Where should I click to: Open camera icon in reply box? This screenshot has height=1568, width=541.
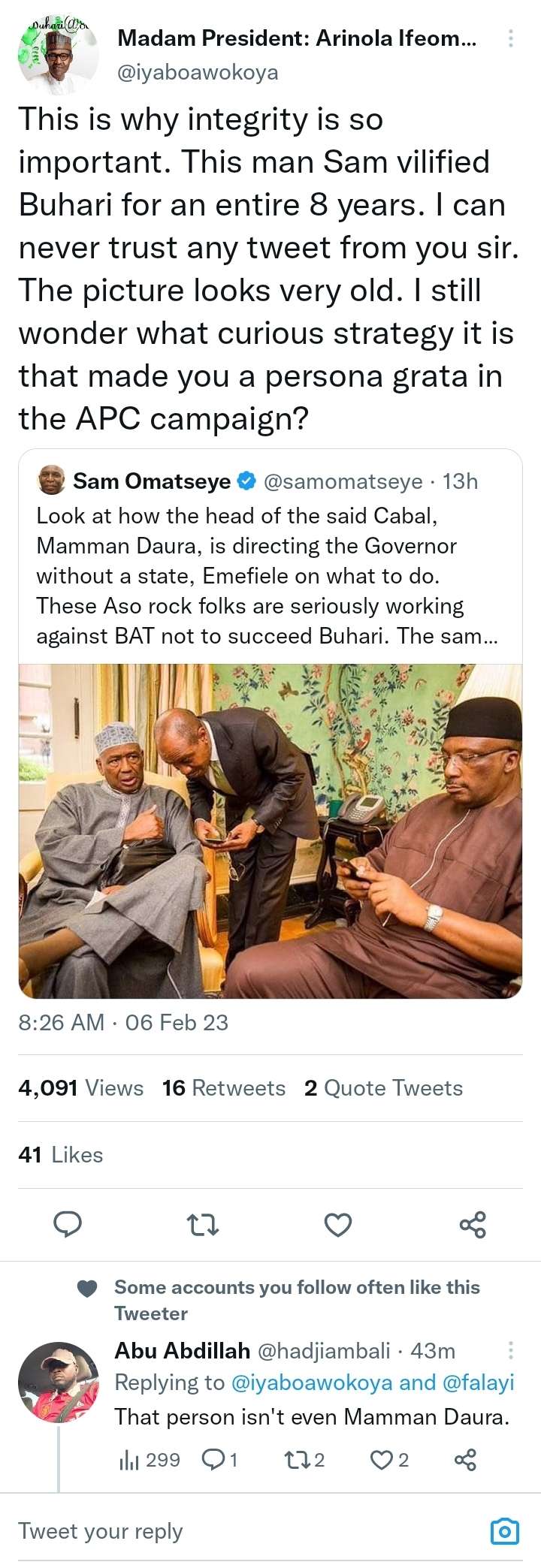504,1531
